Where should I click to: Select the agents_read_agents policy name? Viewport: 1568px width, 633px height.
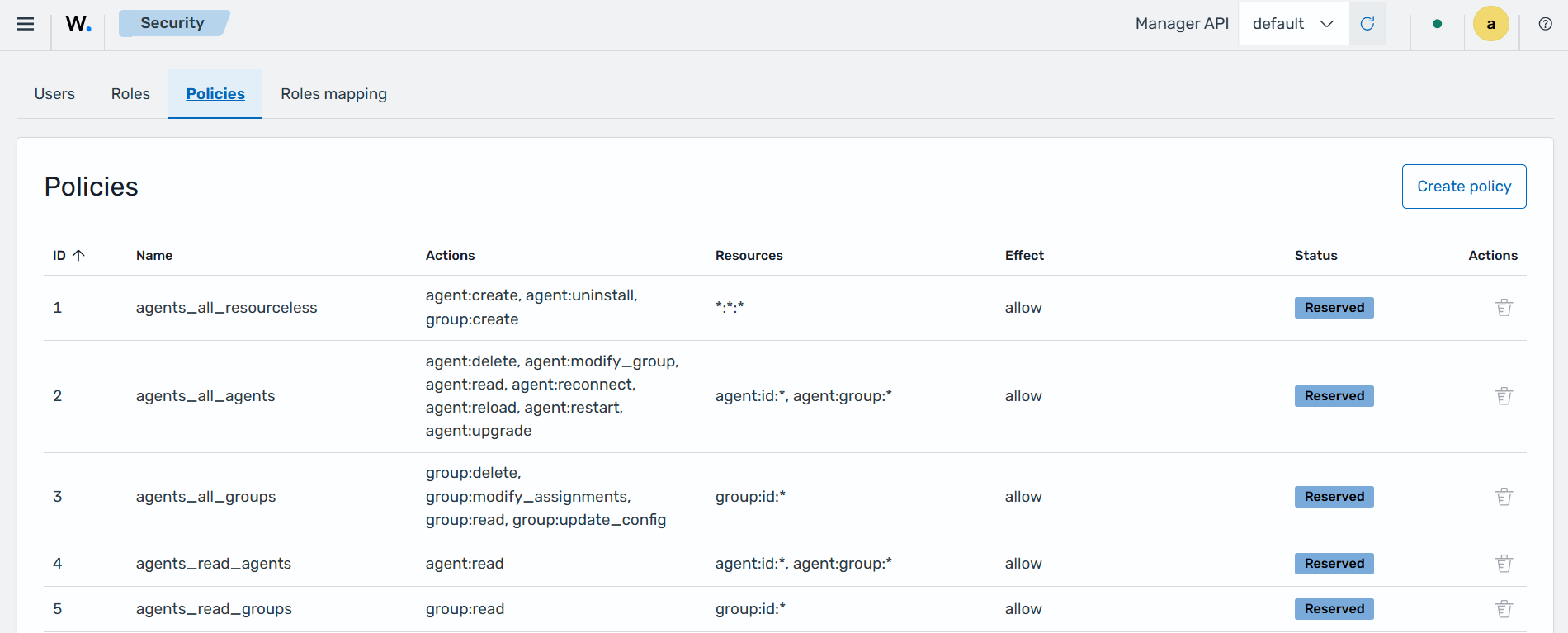[x=214, y=564]
